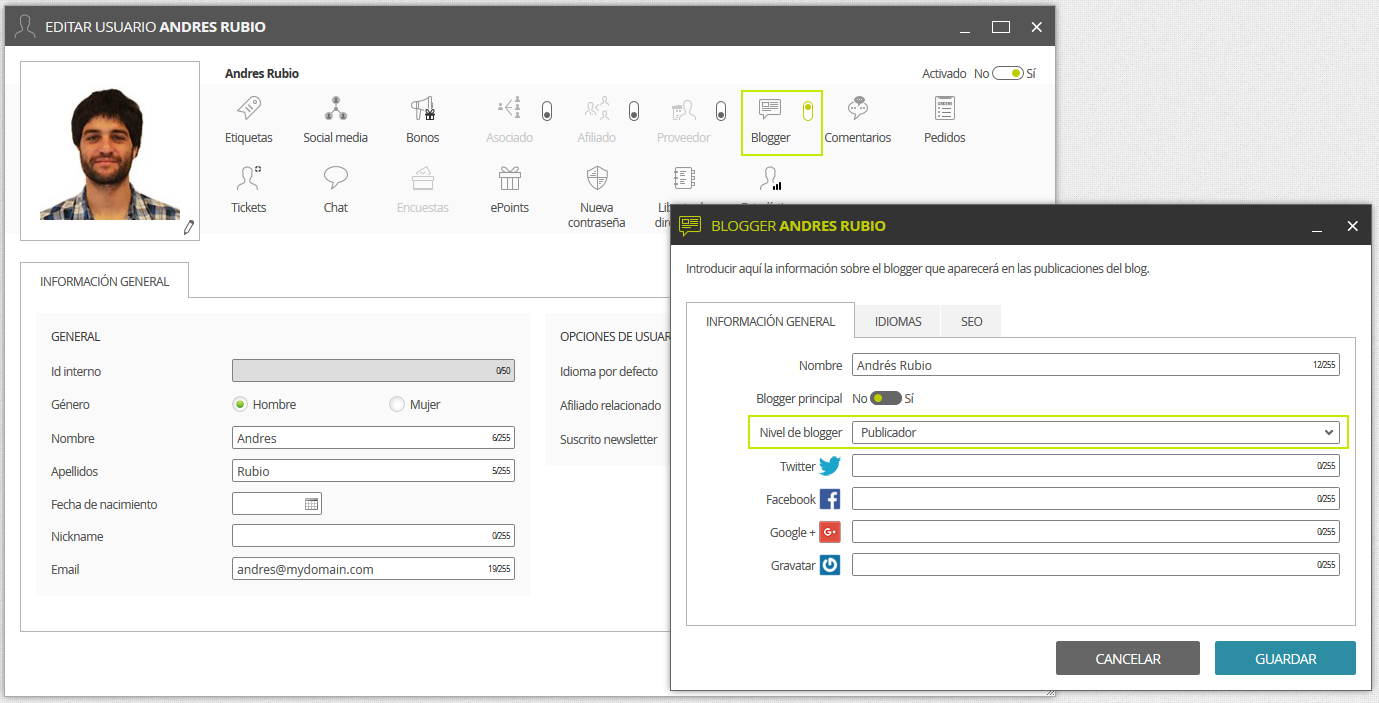Viewport: 1379px width, 703px height.
Task: Toggle the Proveedor switch
Action: point(721,111)
